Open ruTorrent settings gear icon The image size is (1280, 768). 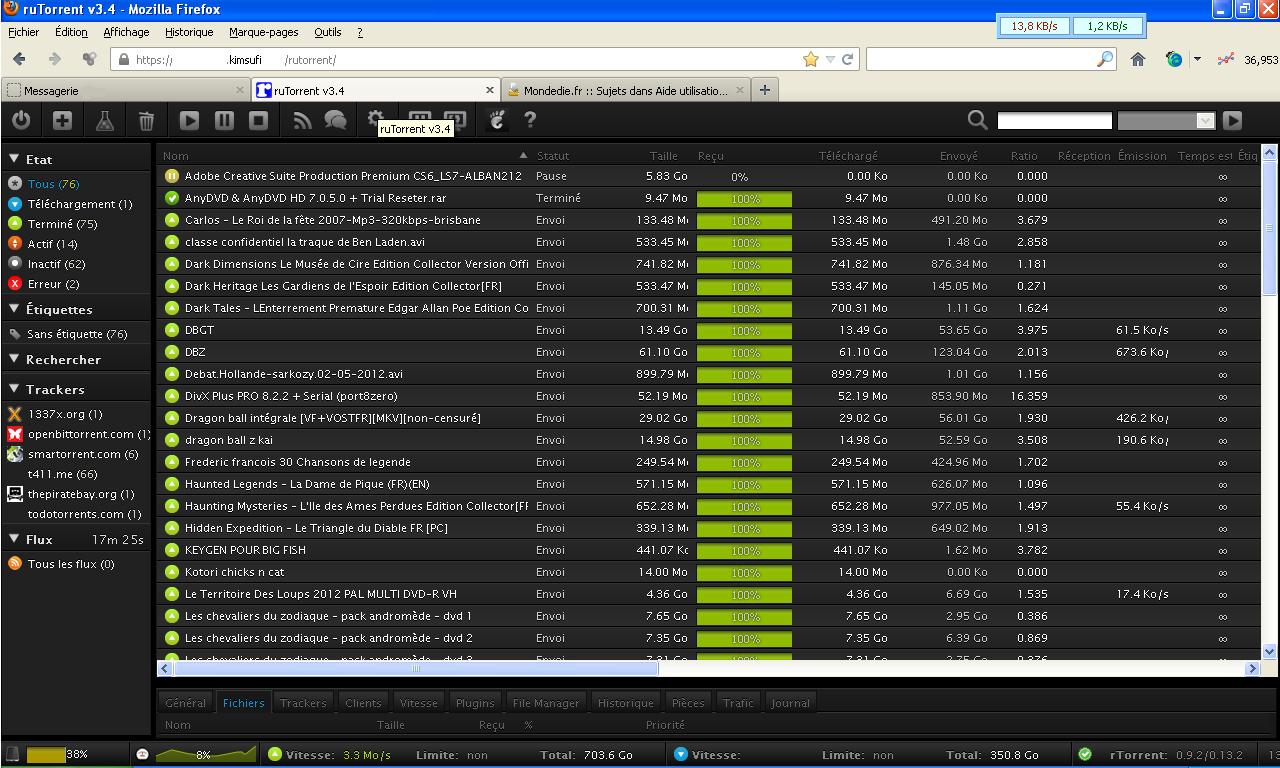[376, 118]
